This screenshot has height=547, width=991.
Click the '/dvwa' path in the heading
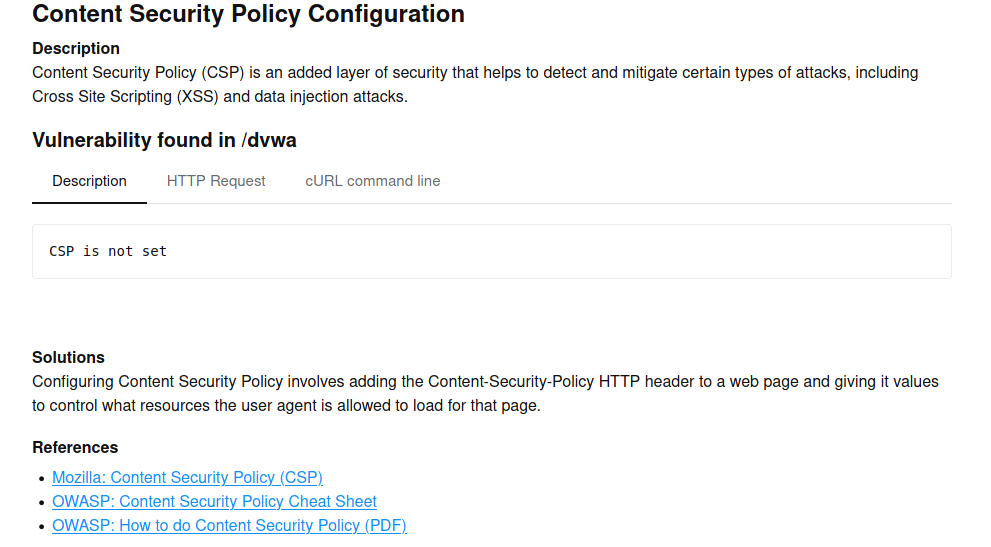pyautogui.click(x=269, y=140)
